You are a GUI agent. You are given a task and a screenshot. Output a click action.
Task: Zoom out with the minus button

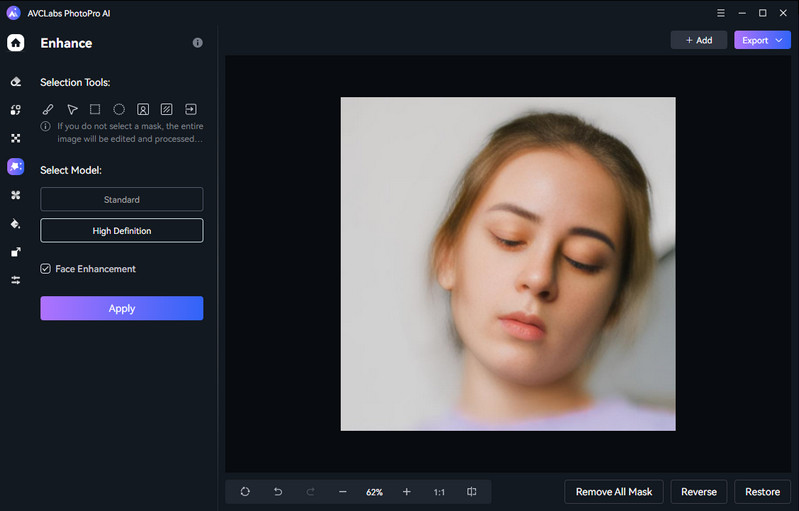(342, 492)
